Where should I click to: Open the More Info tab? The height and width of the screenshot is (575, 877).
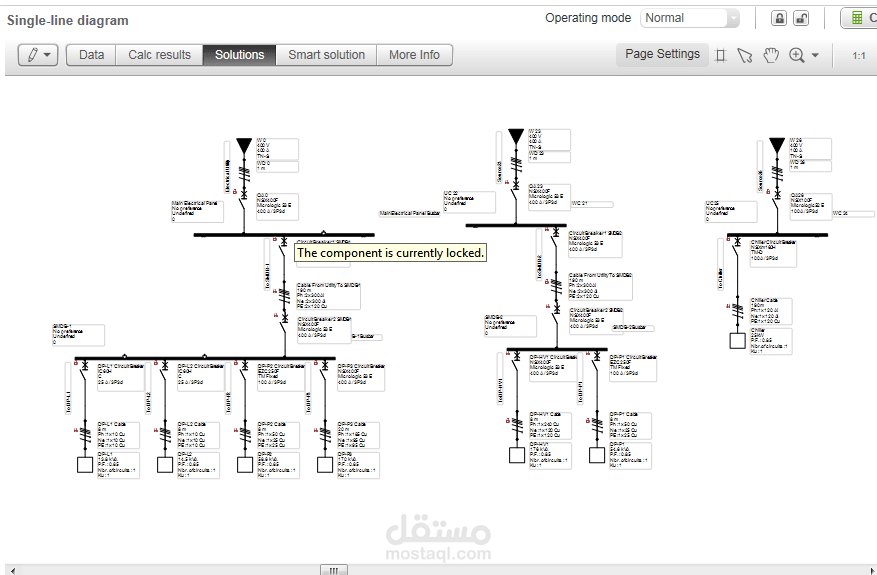coord(414,55)
